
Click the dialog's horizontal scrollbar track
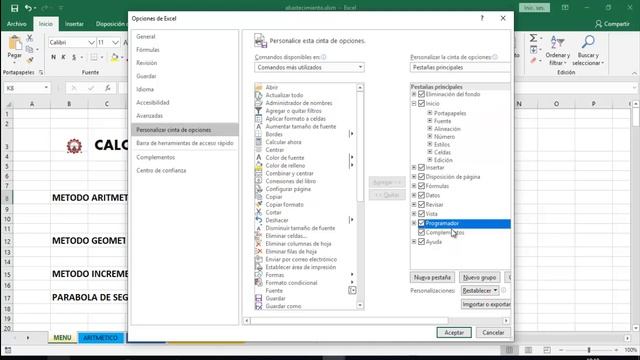pos(376,321)
